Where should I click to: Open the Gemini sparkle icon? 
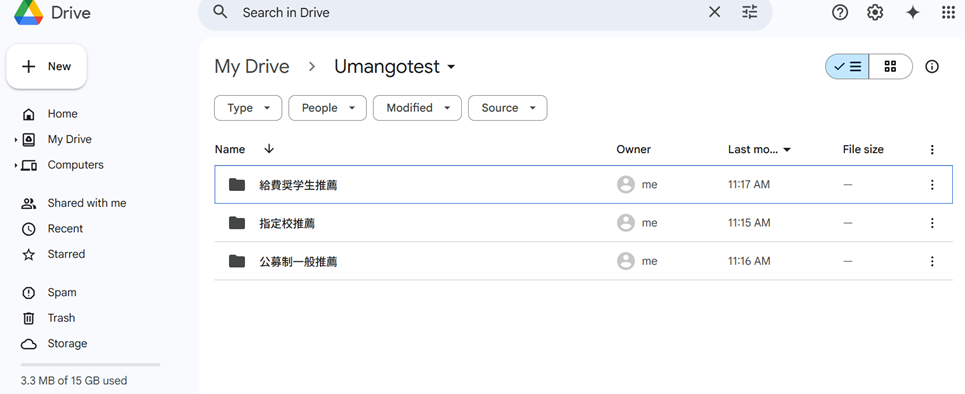(x=913, y=12)
